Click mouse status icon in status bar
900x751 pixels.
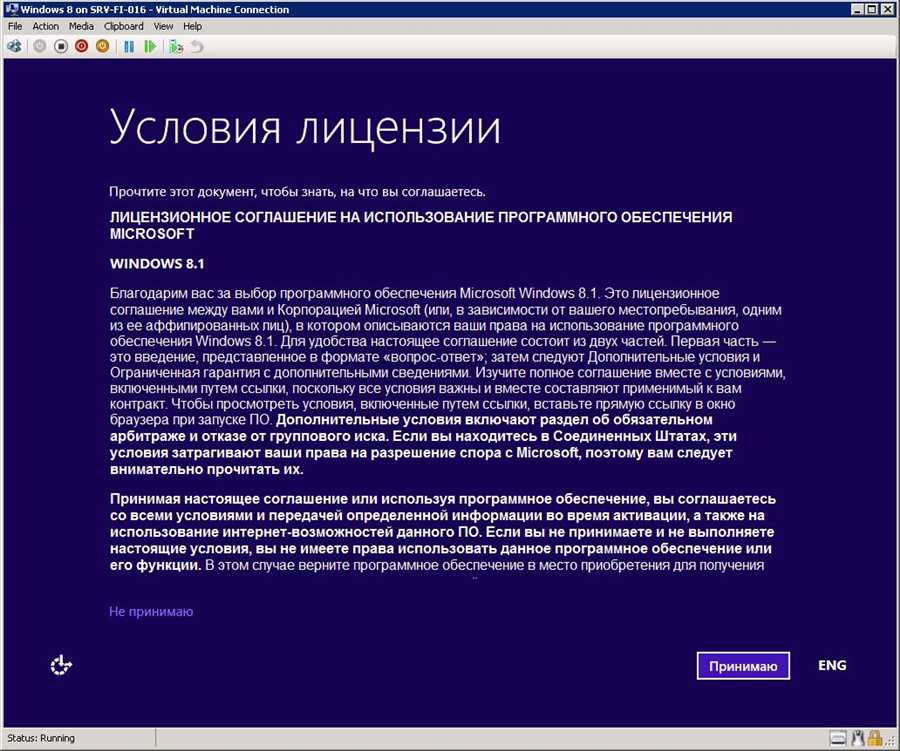[858, 738]
